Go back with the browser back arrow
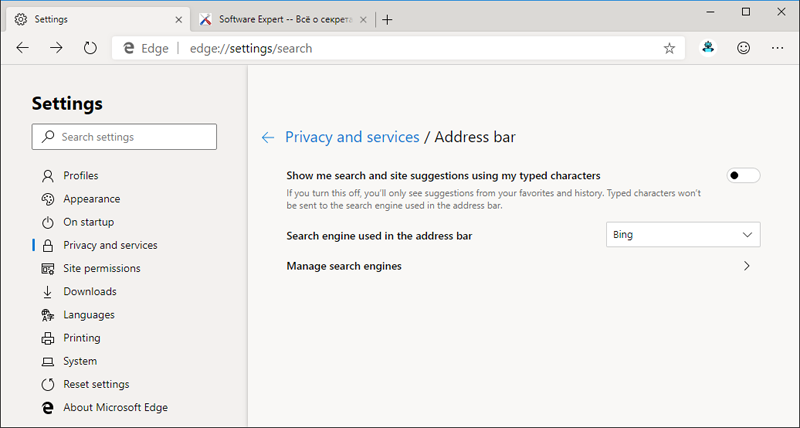This screenshot has width=800, height=428. (x=22, y=48)
